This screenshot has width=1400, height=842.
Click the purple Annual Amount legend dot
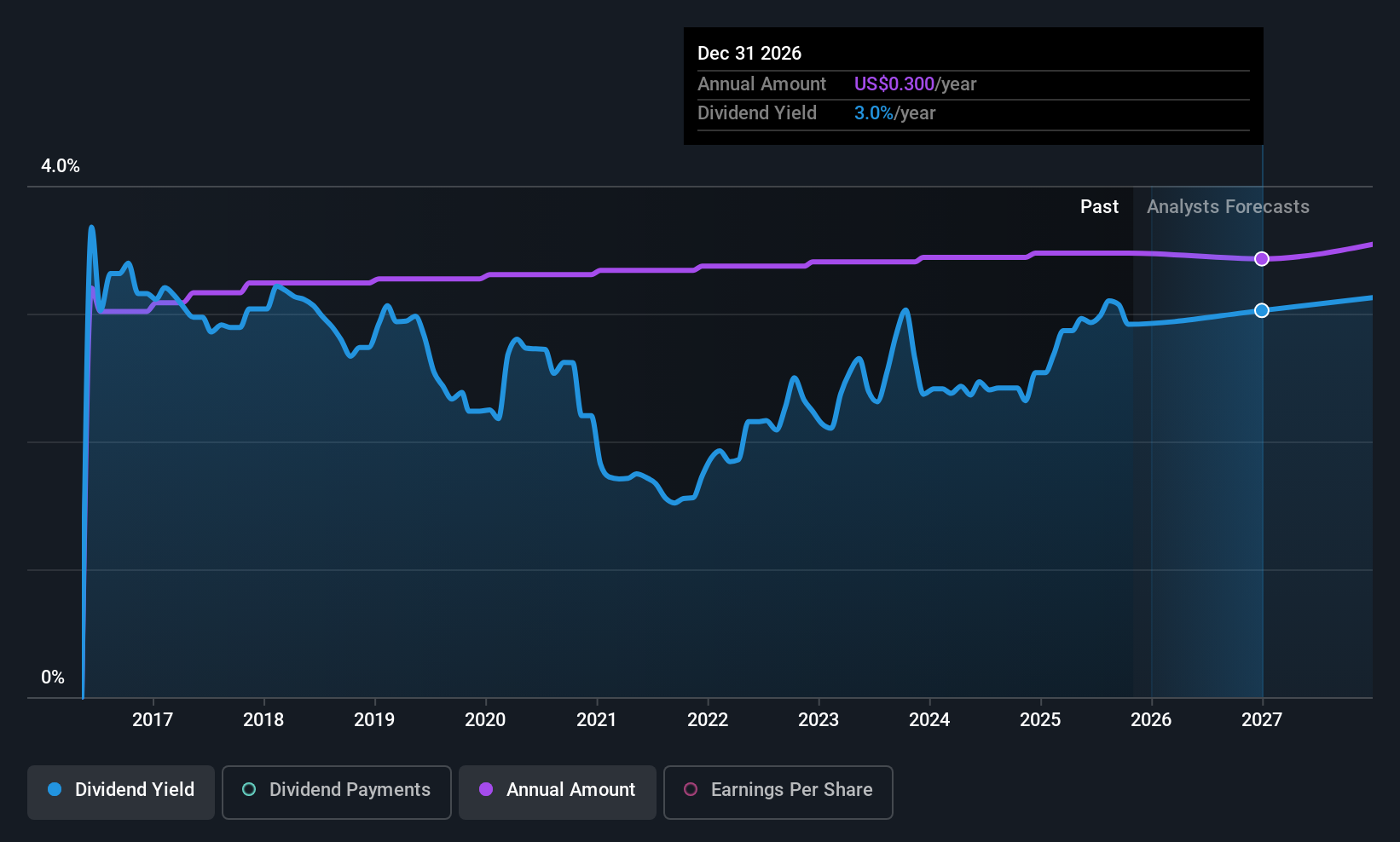coord(484,790)
